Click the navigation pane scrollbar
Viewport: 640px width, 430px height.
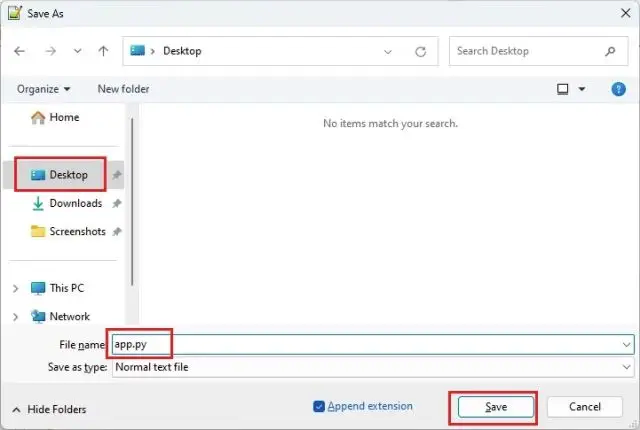click(132, 202)
